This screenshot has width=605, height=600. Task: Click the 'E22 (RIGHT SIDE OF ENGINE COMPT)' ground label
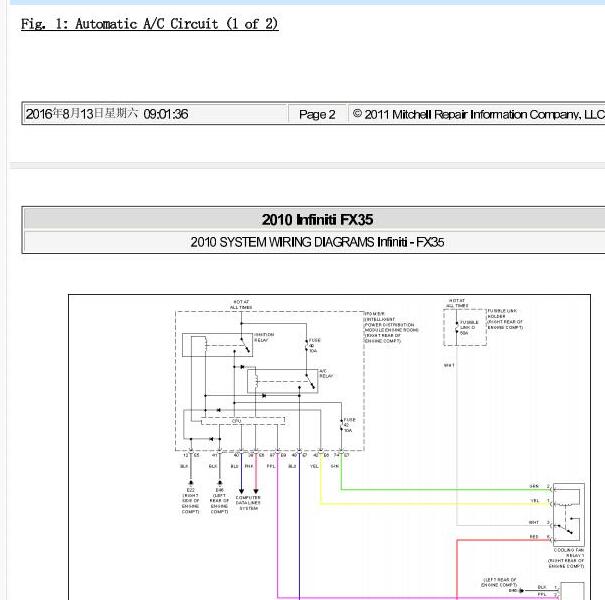click(x=191, y=501)
